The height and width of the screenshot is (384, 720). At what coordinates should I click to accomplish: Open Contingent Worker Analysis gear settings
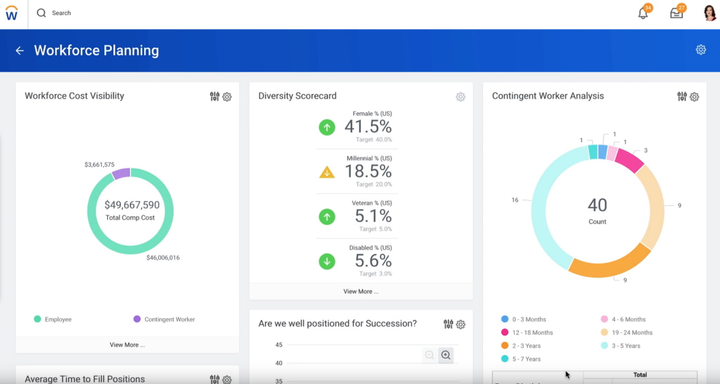(x=694, y=97)
